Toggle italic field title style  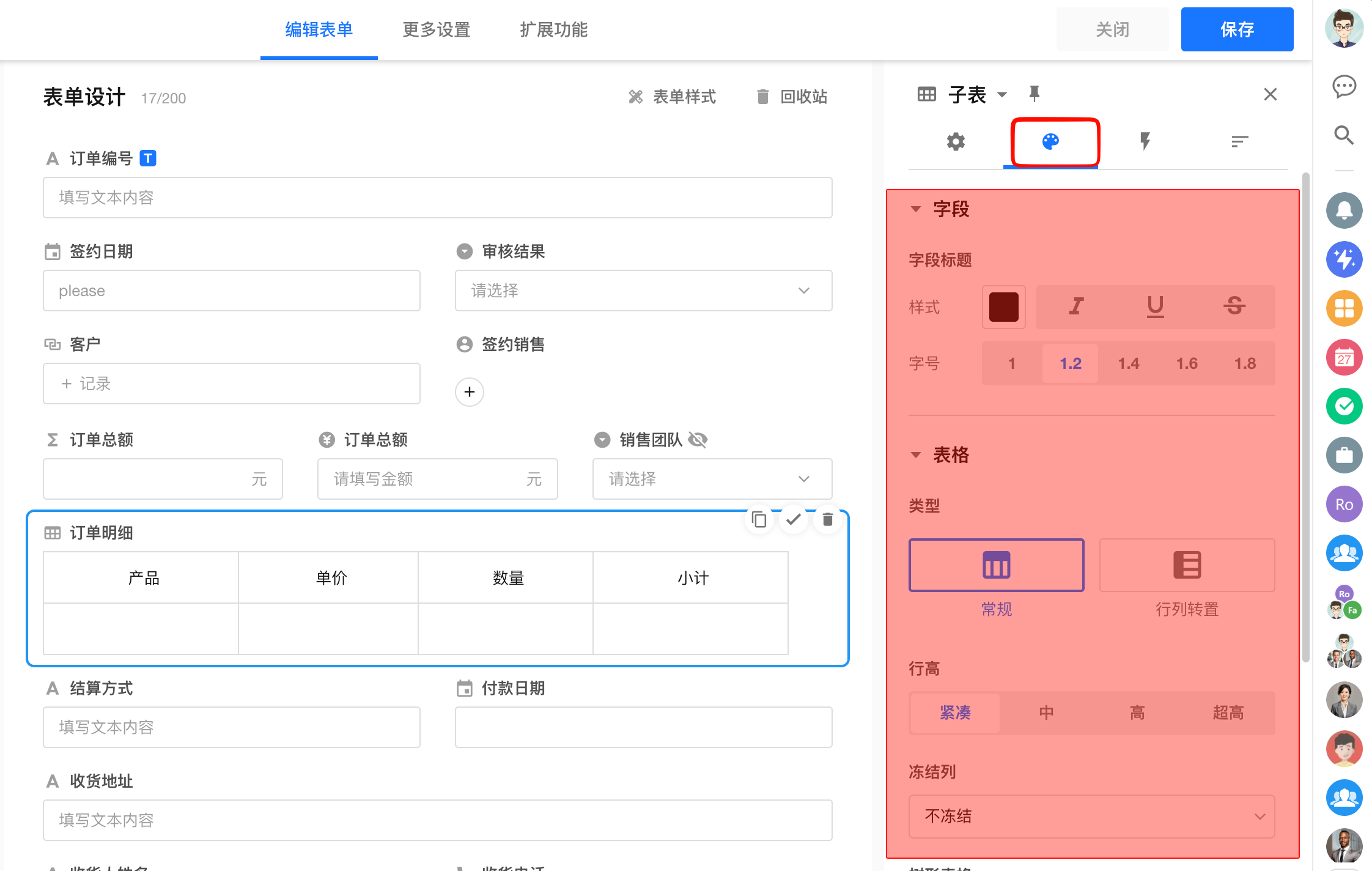[x=1076, y=306]
